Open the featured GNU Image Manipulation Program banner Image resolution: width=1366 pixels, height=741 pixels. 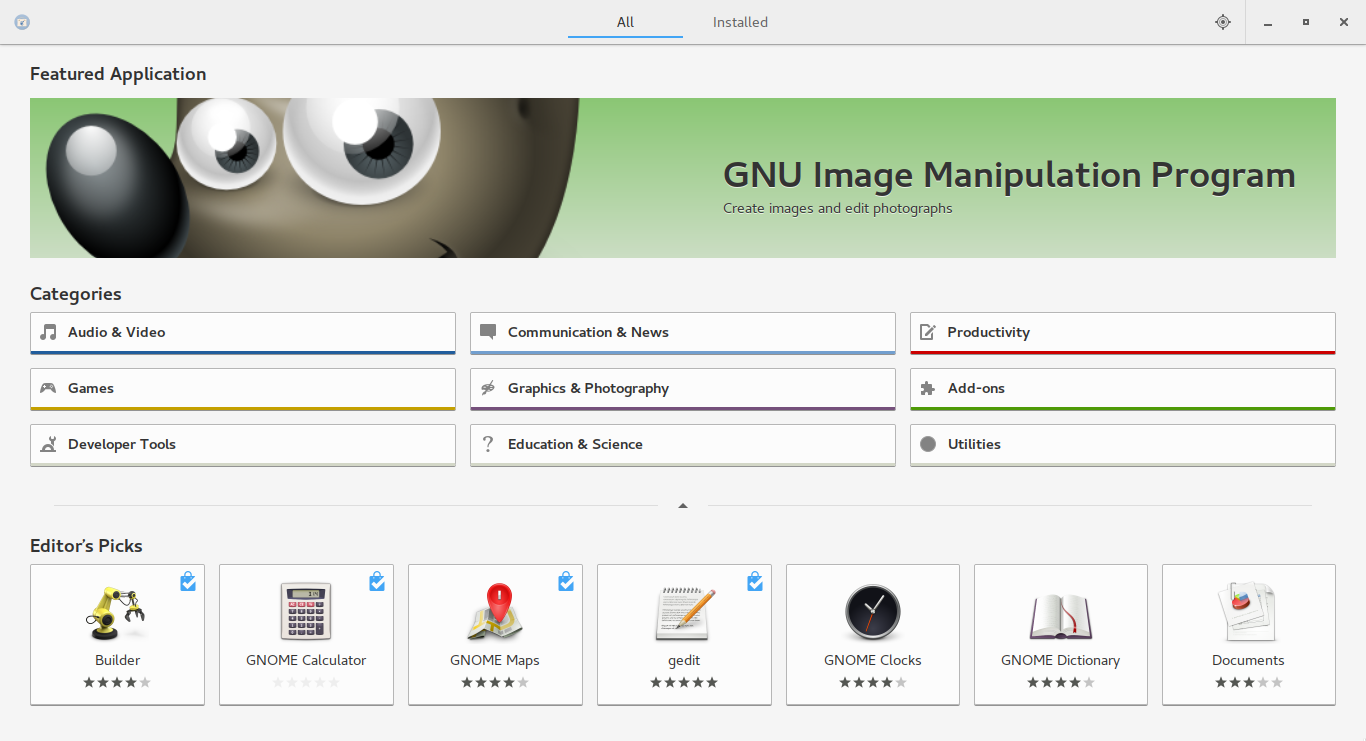(x=683, y=178)
